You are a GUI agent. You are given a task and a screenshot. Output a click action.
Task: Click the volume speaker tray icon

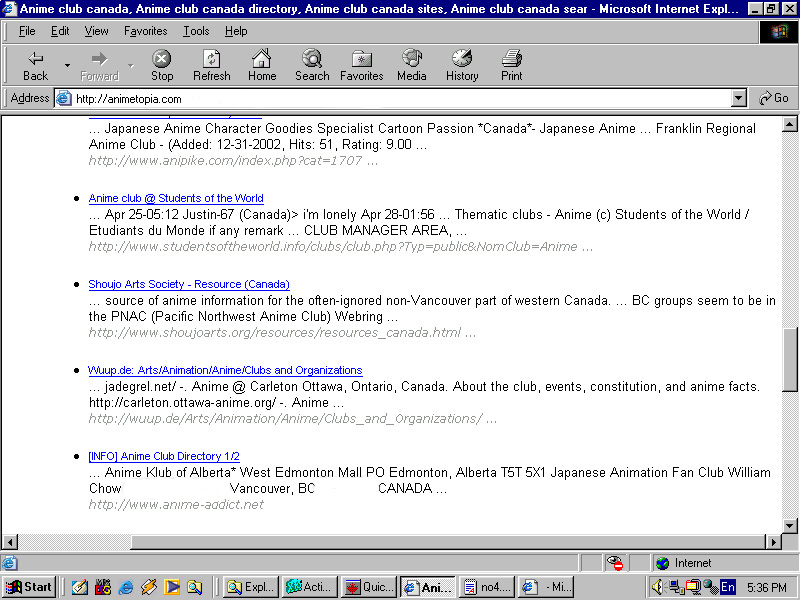(x=658, y=588)
